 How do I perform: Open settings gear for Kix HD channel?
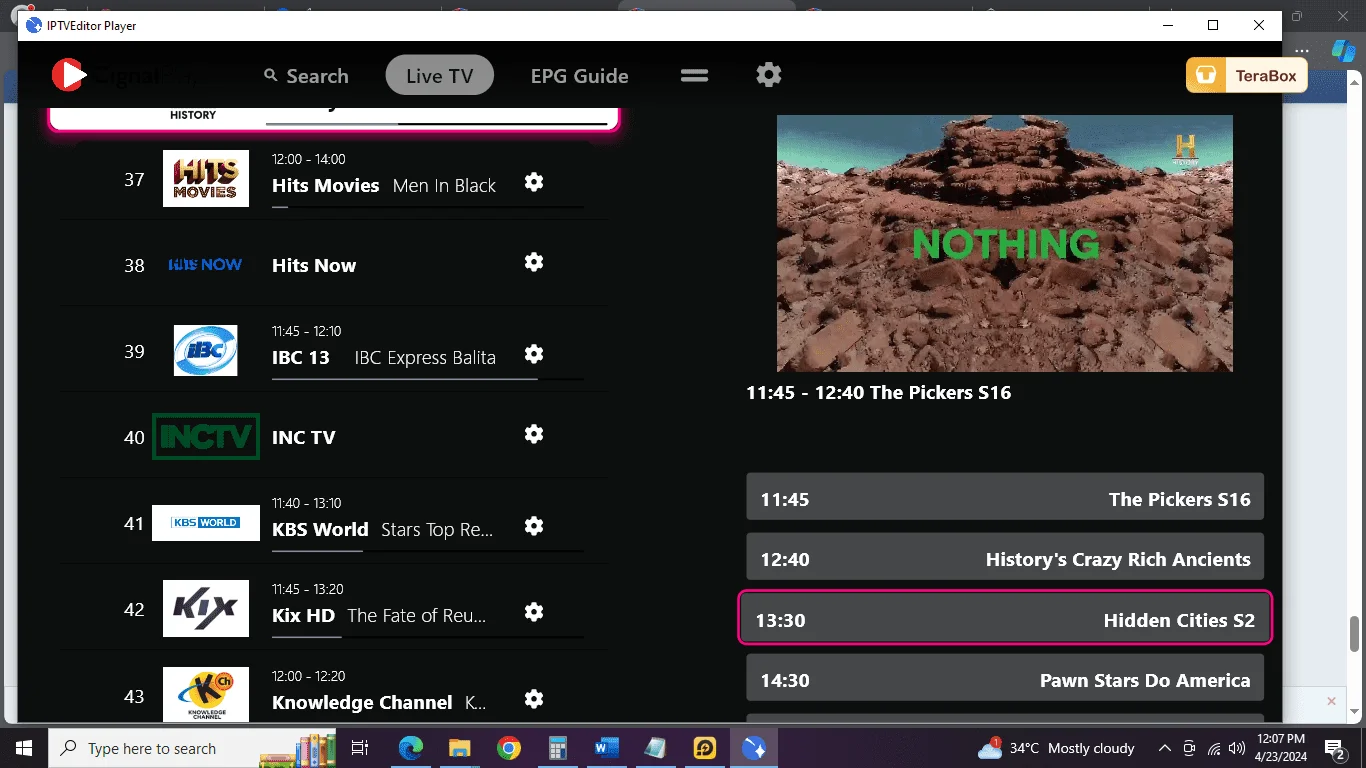(x=534, y=612)
